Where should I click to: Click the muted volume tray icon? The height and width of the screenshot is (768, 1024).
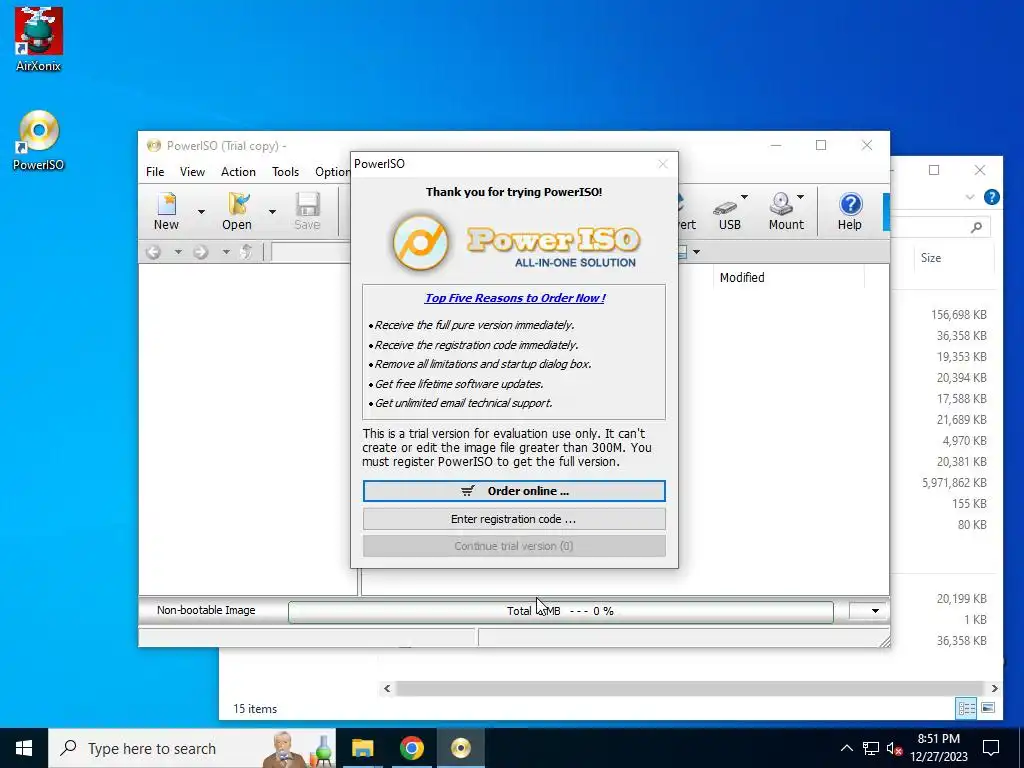894,748
